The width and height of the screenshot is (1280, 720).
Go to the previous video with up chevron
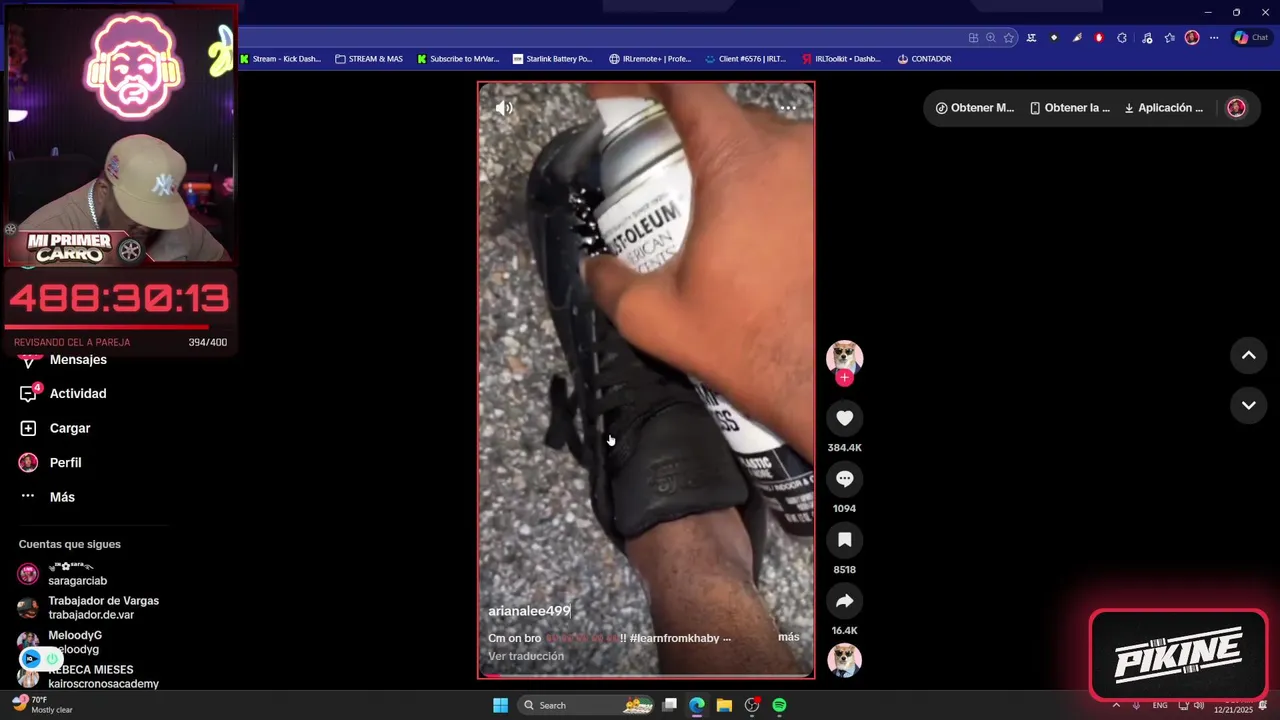pos(1249,355)
